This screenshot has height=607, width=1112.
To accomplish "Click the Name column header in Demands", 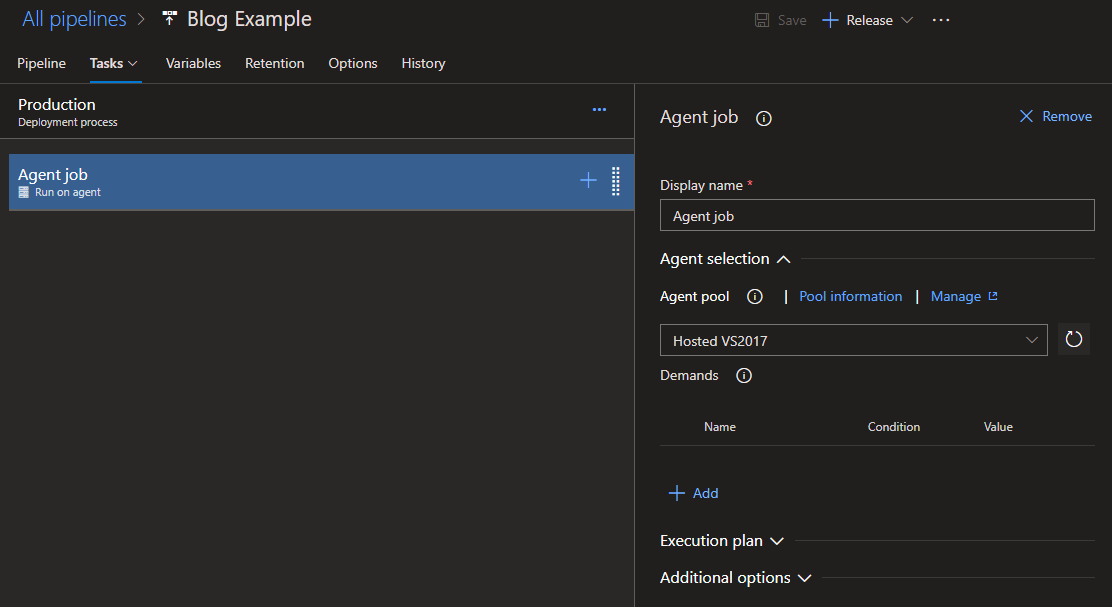I will [719, 427].
